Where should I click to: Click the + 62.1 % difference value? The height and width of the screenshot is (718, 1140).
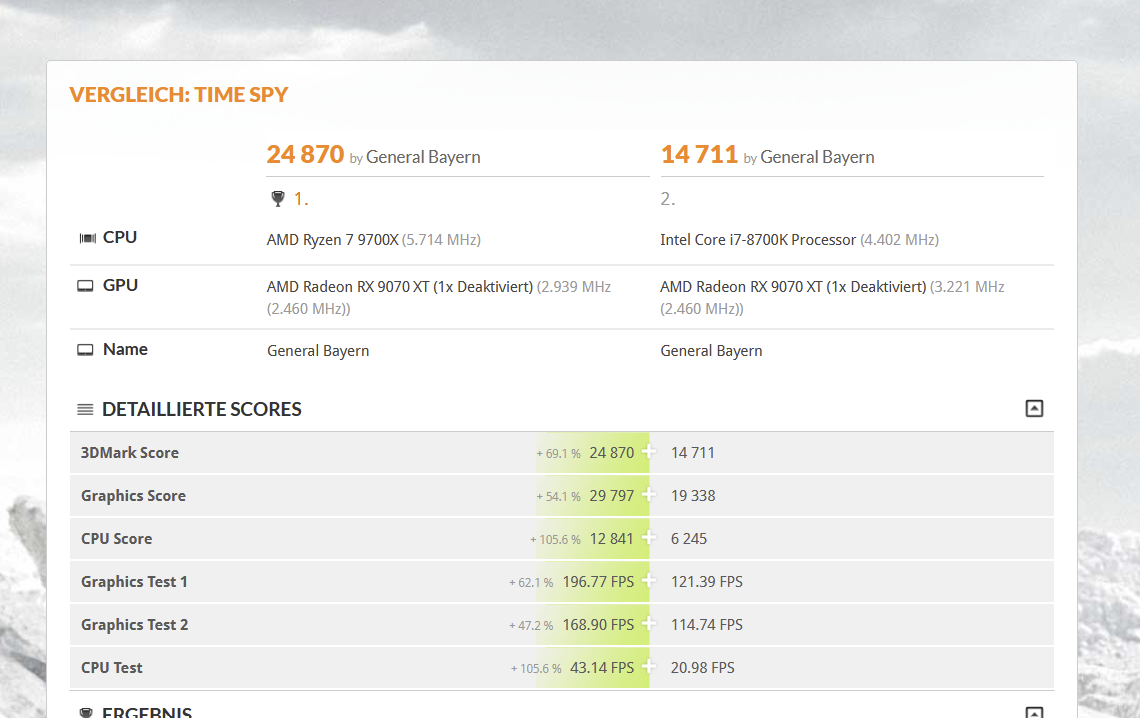[x=531, y=582]
